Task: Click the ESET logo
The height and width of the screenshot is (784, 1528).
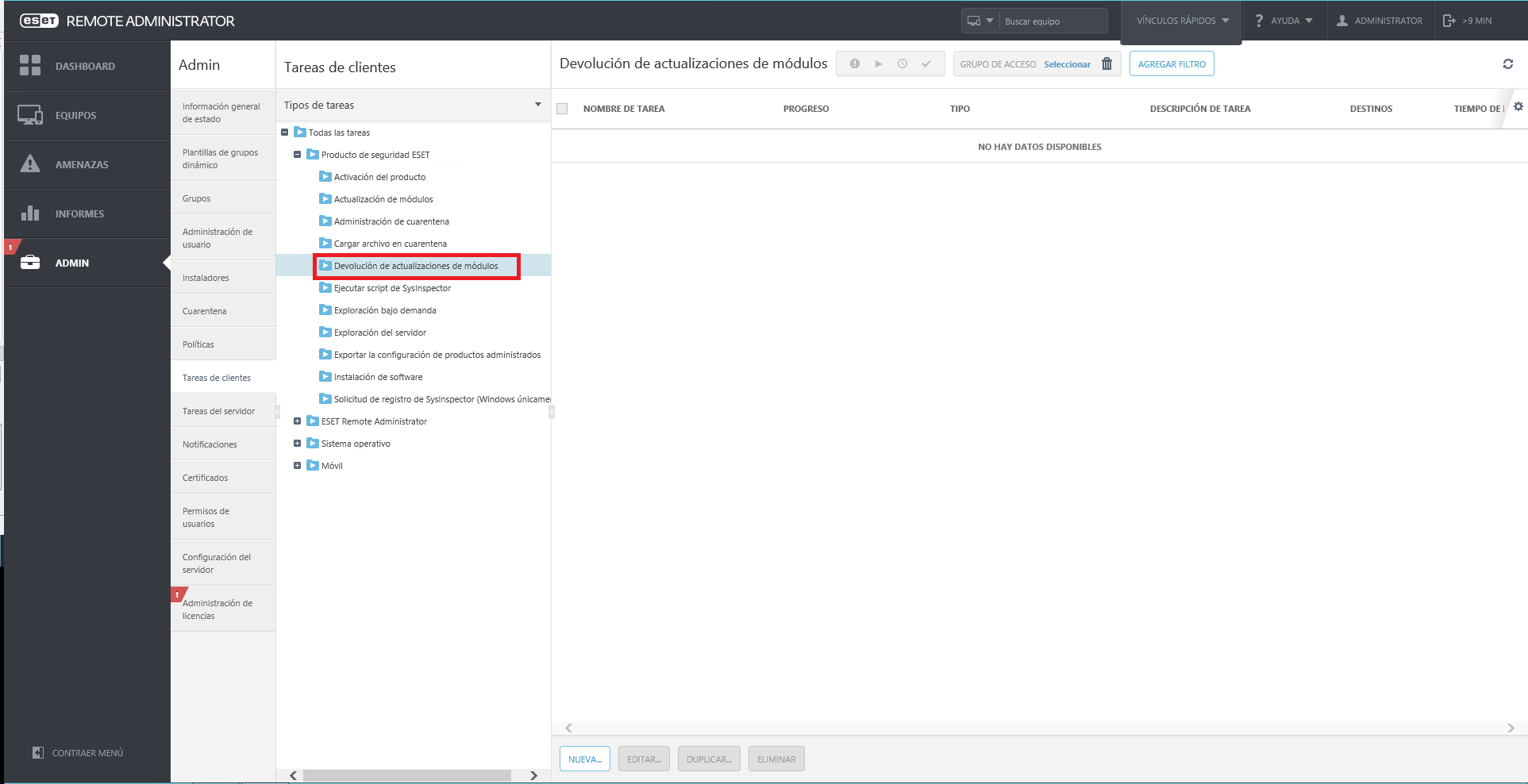Action: point(39,21)
